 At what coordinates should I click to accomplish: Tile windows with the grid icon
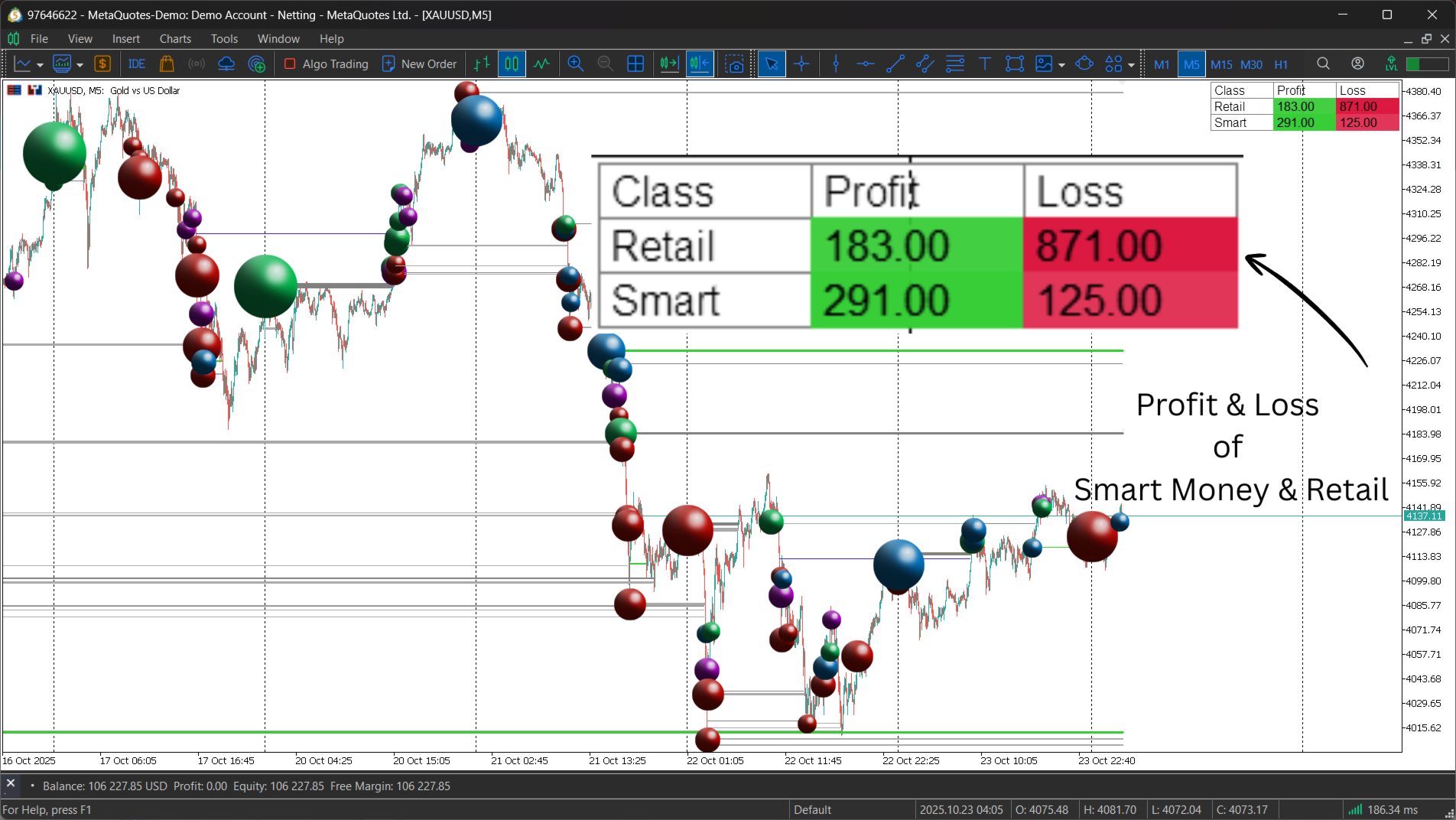coord(635,64)
